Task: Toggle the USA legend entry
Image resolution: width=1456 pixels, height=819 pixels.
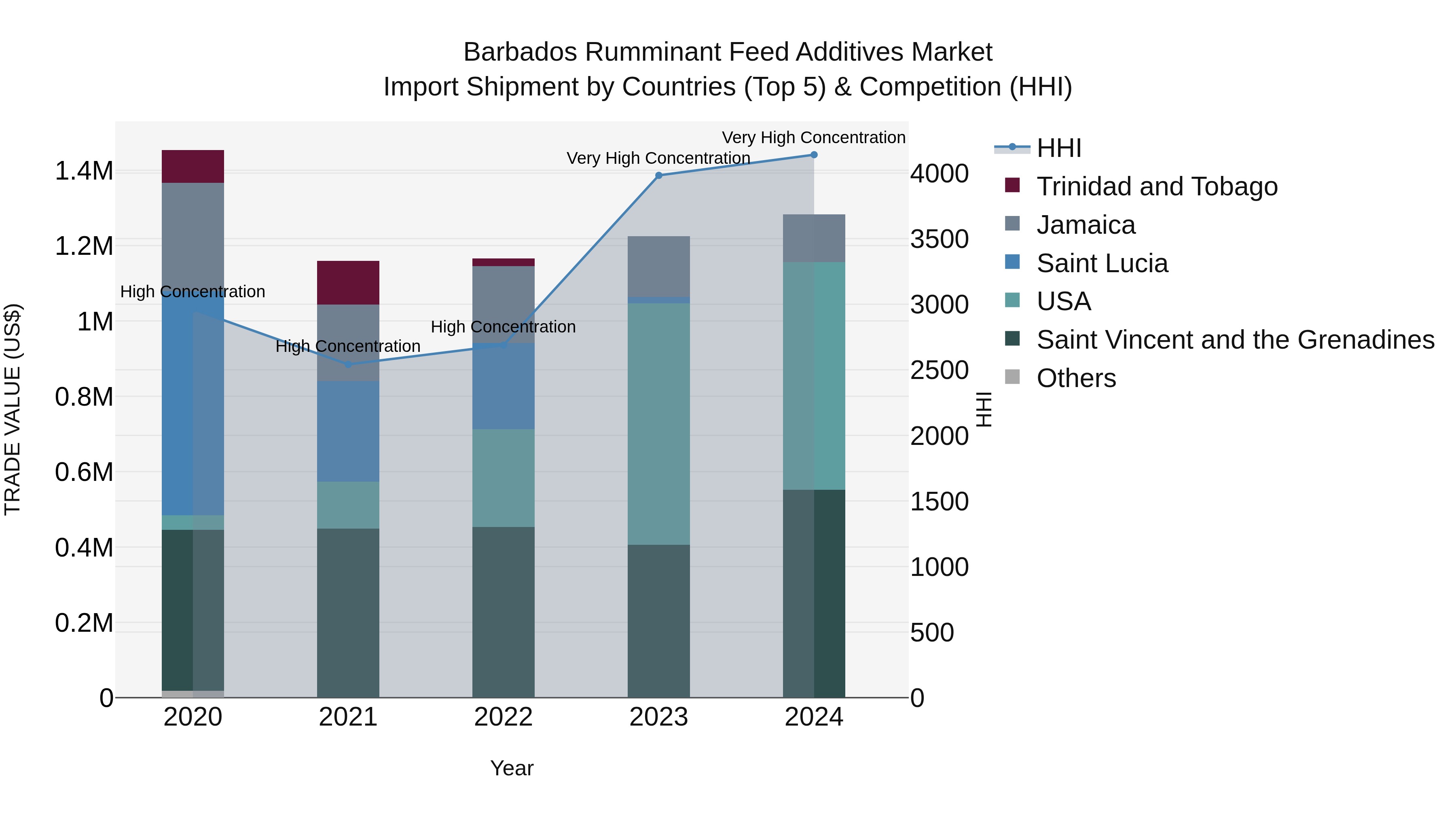Action: [1048, 301]
